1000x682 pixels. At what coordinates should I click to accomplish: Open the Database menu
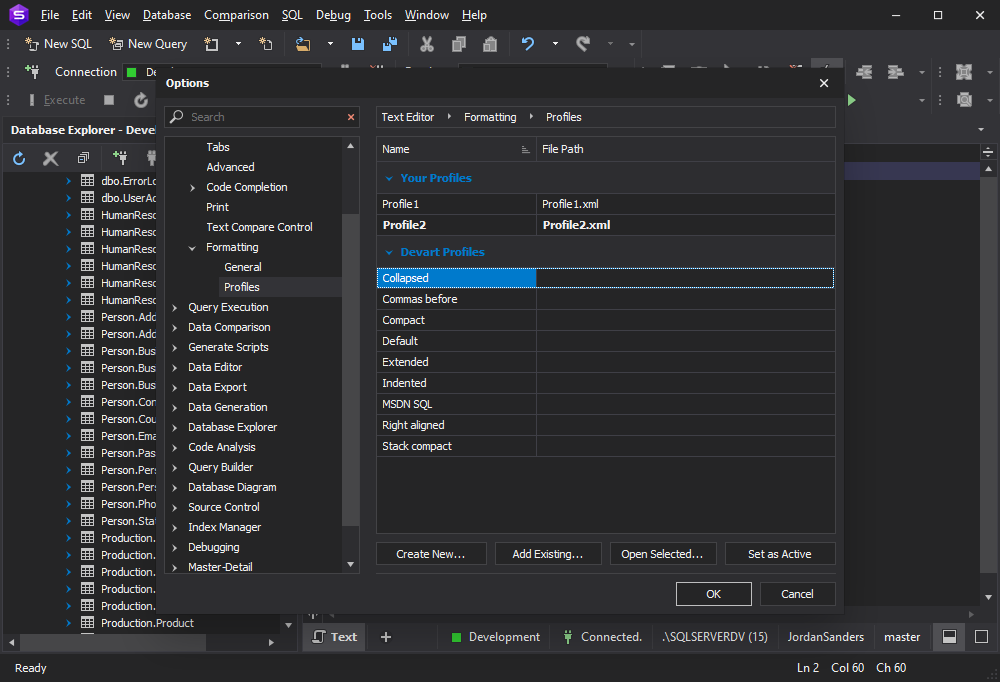coord(167,15)
